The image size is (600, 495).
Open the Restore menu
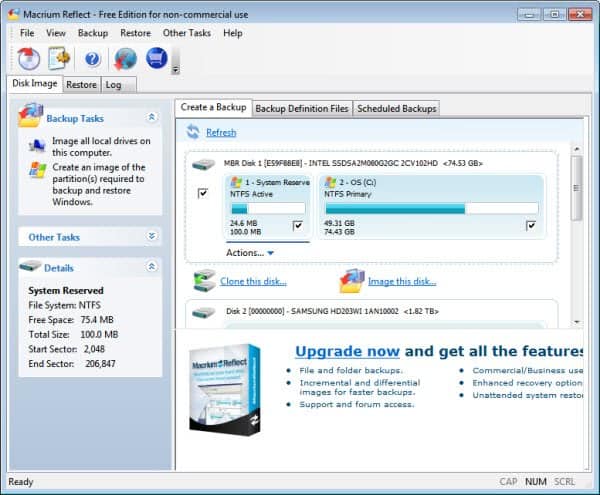135,33
